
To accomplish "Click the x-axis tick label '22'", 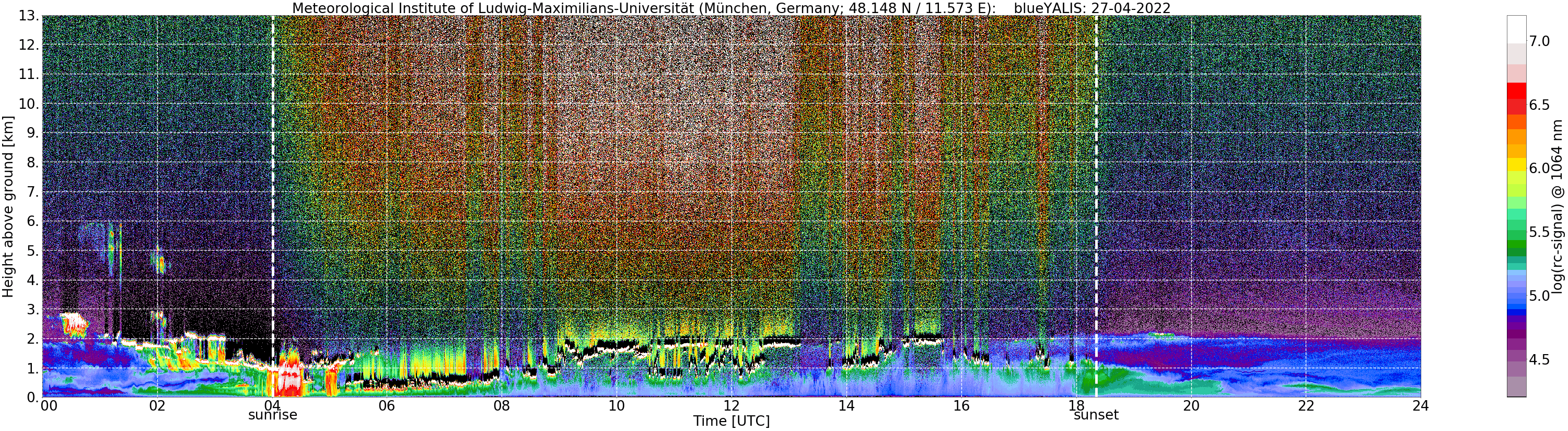I will point(1306,406).
